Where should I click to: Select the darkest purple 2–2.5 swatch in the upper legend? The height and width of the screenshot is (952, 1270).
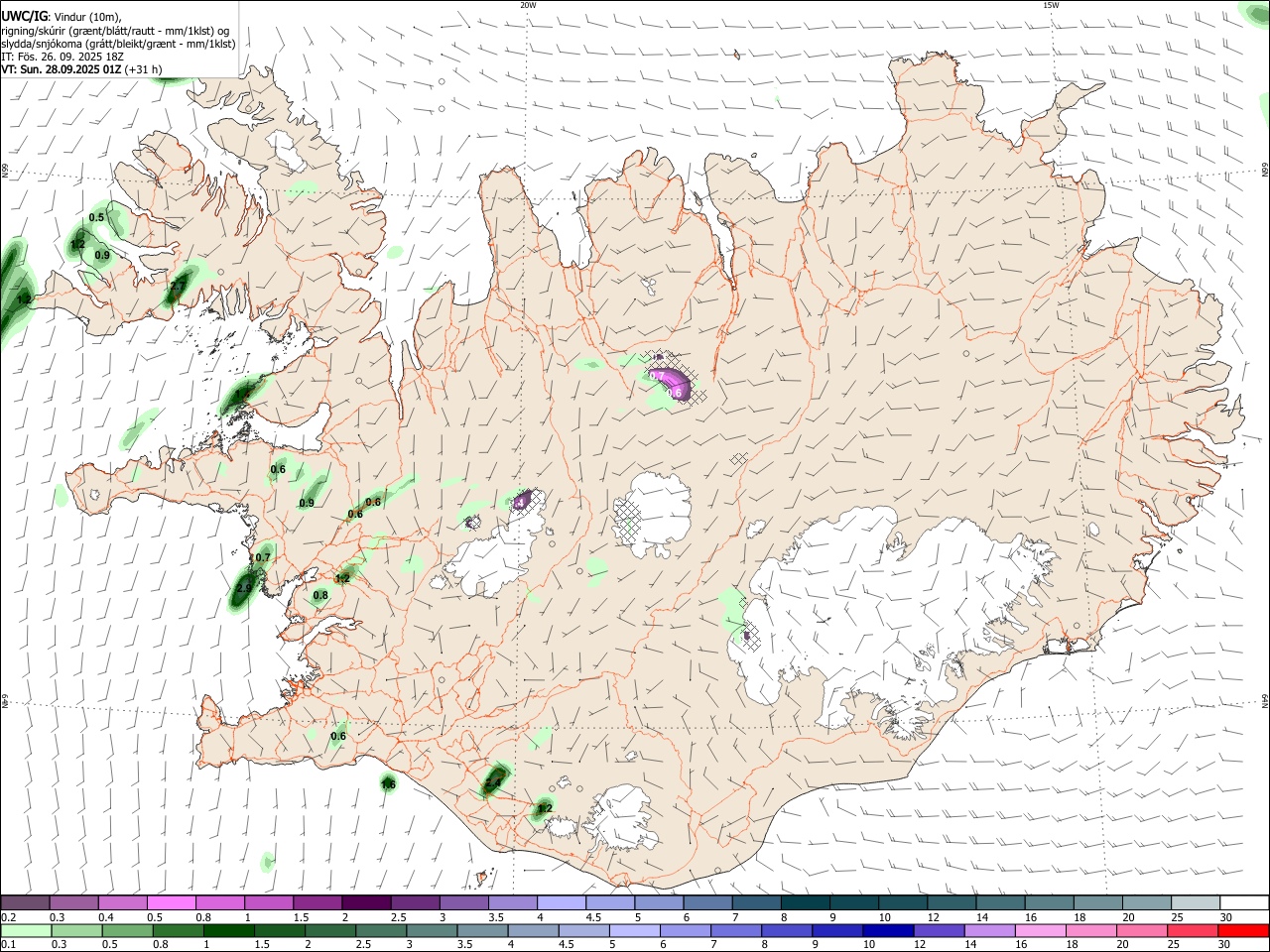click(x=366, y=902)
